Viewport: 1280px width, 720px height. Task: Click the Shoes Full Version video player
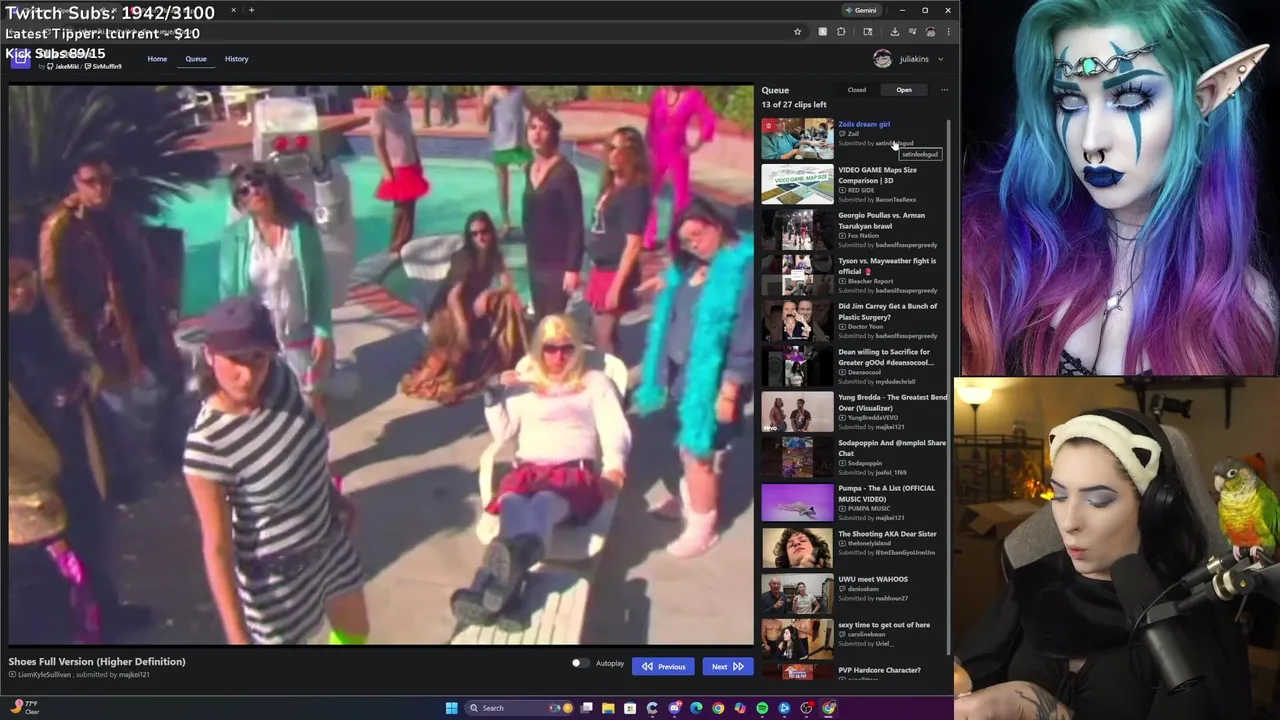(x=380, y=365)
